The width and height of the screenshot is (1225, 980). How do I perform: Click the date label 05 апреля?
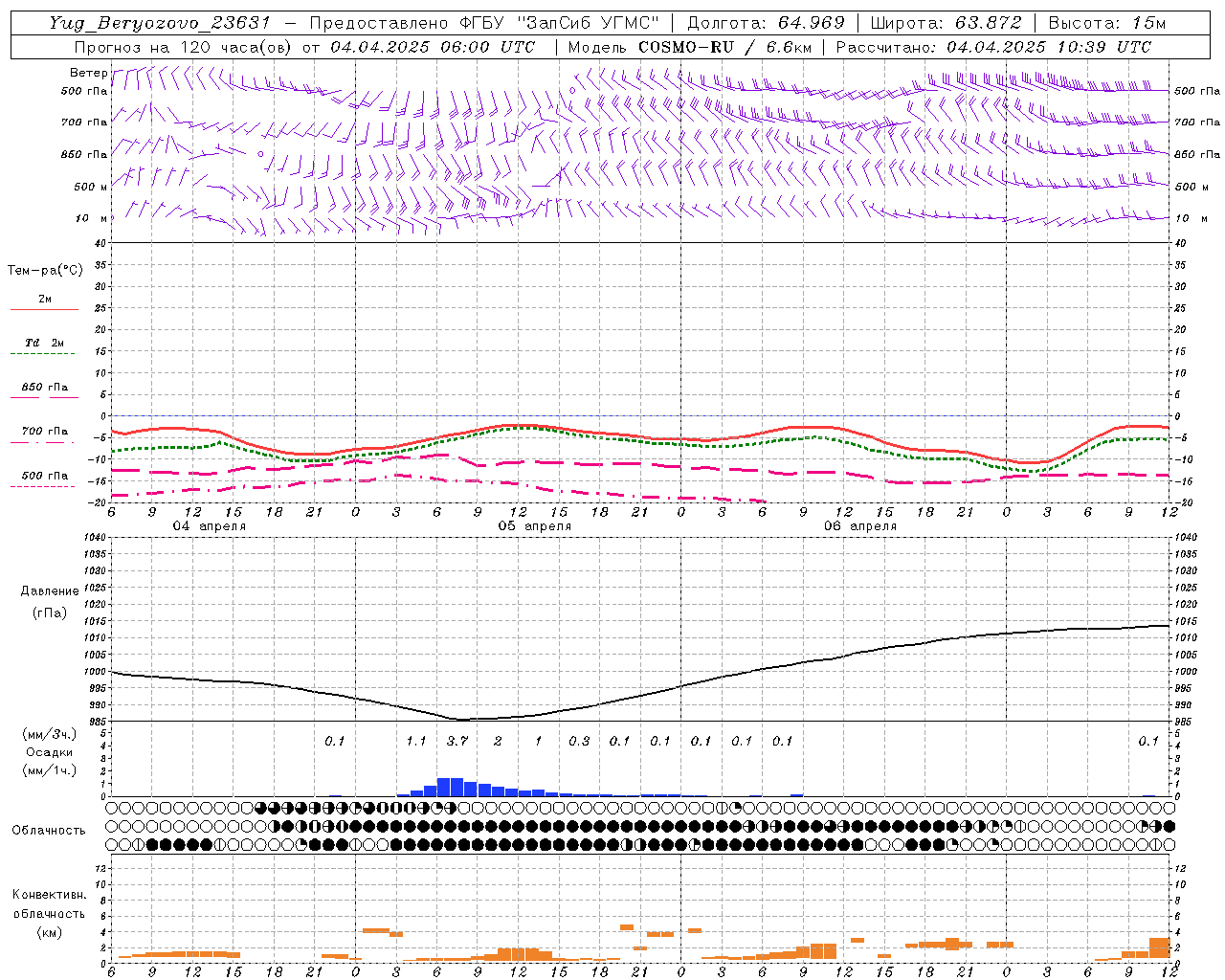pos(534,526)
